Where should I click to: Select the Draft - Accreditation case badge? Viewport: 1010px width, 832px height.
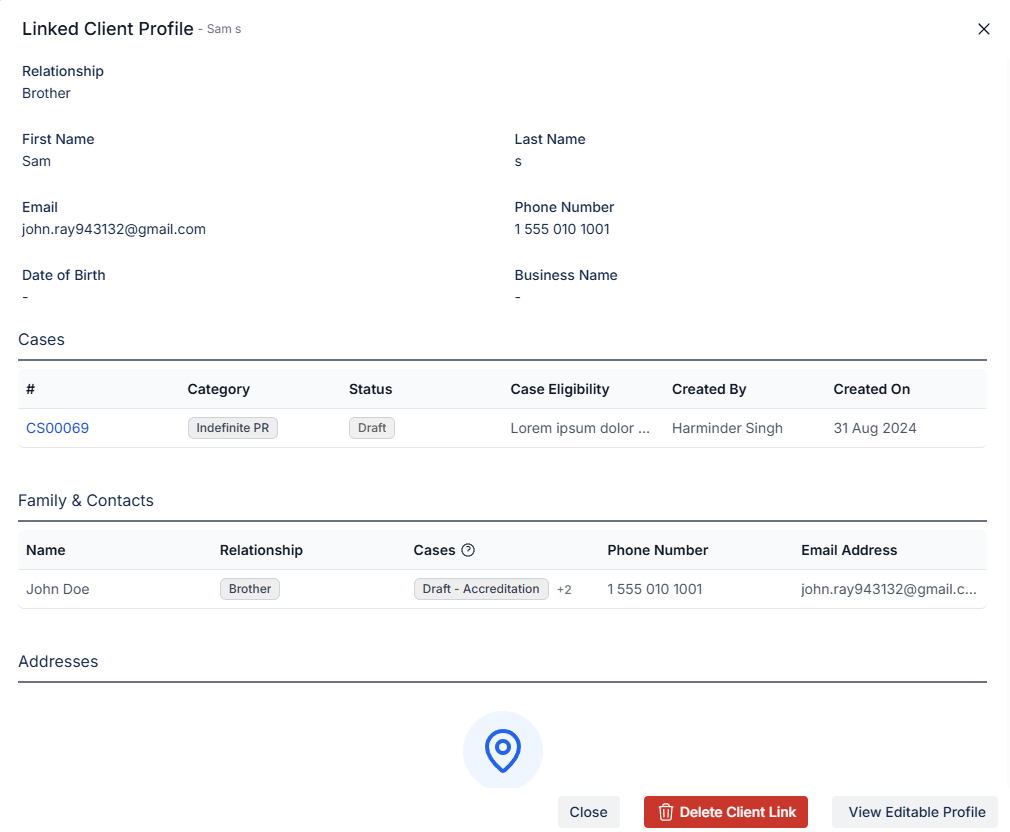coord(481,589)
